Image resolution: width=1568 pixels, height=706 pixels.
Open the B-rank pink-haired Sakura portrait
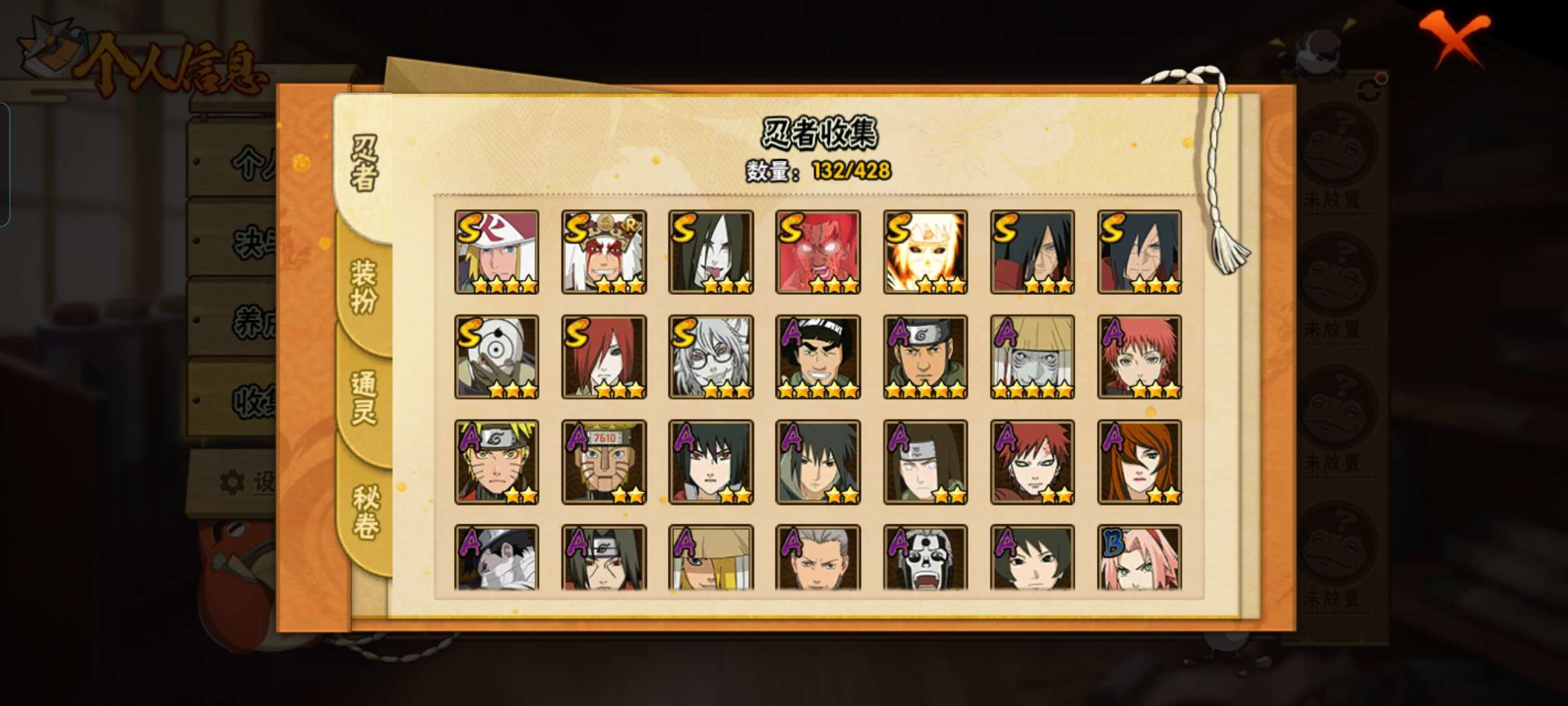click(x=1139, y=558)
